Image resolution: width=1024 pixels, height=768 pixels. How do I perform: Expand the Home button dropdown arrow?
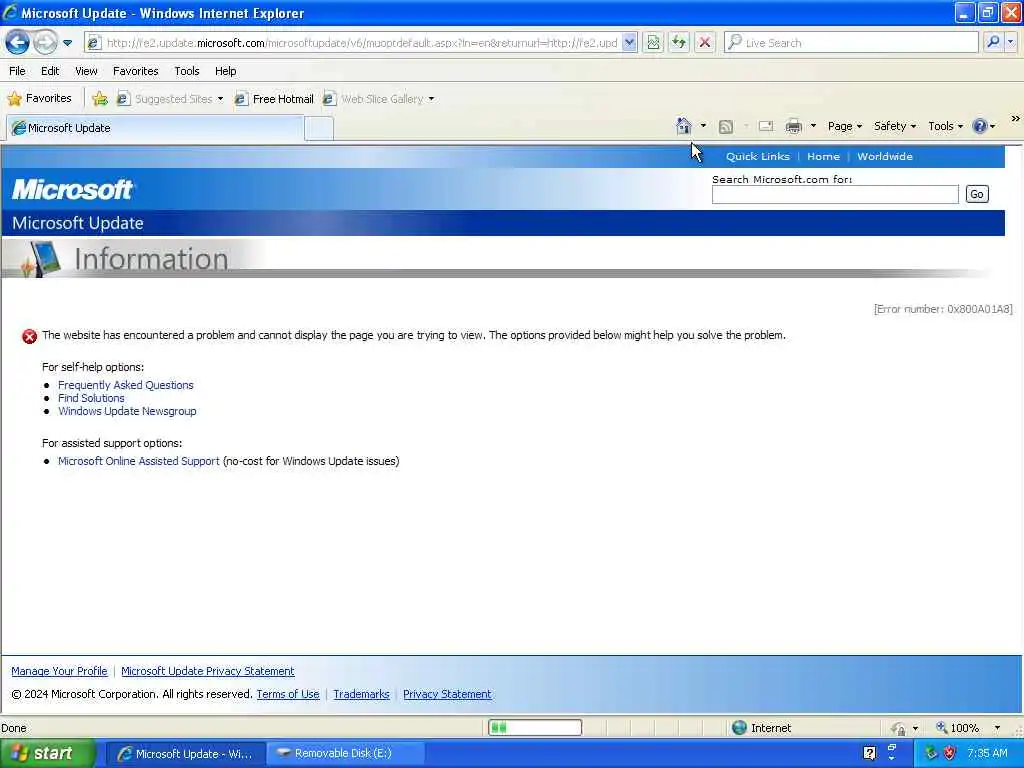[x=703, y=126]
